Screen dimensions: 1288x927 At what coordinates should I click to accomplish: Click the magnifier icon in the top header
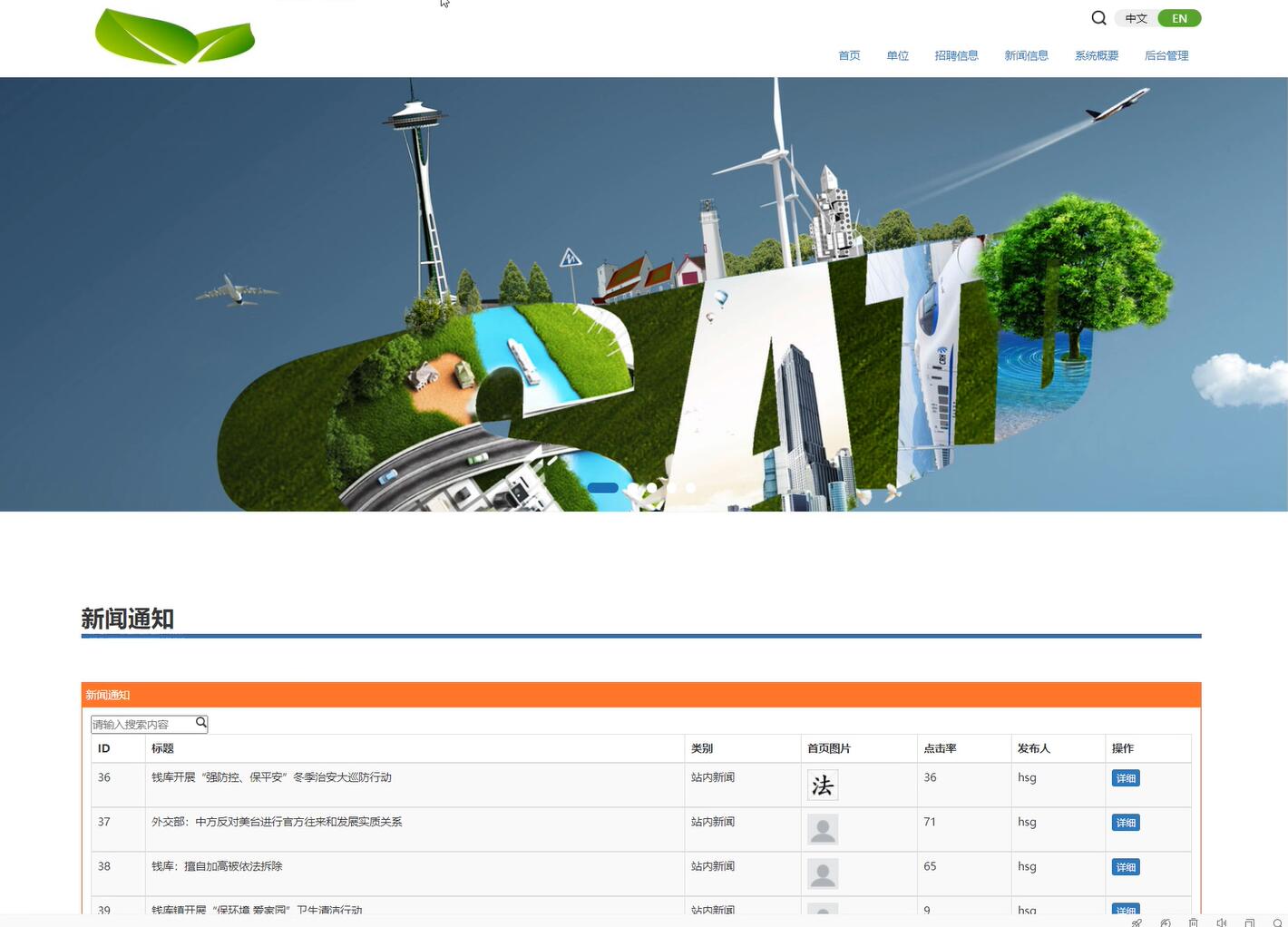1098,18
